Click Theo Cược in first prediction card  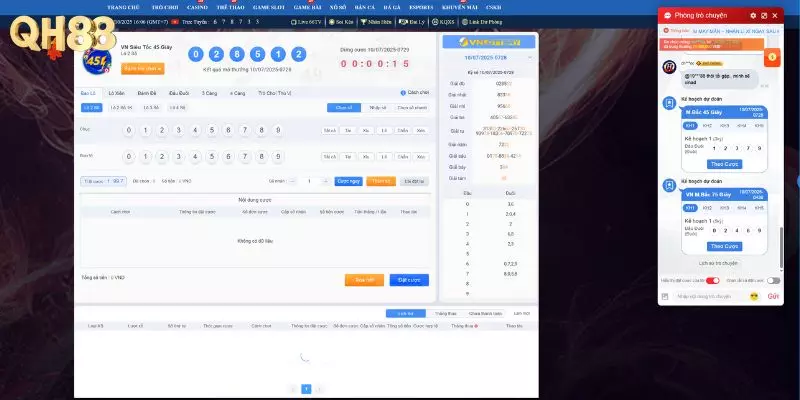pos(724,163)
